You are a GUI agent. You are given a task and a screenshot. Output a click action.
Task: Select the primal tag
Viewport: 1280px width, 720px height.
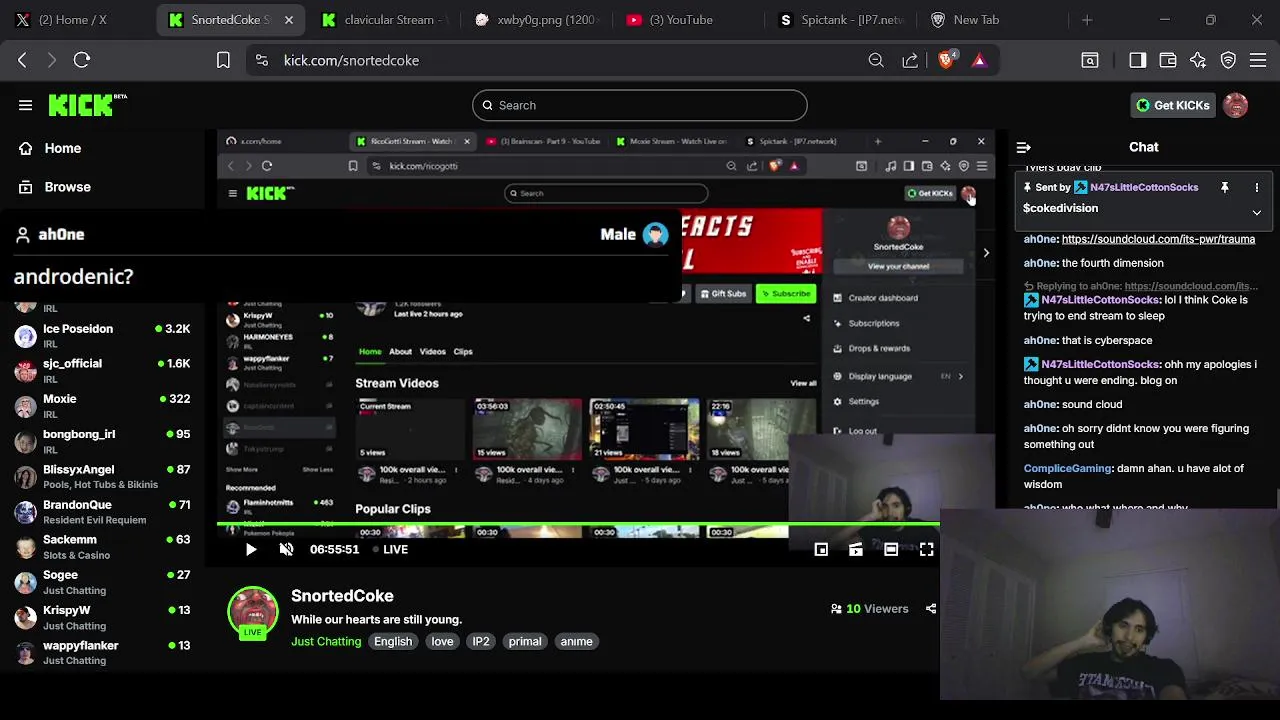click(x=525, y=641)
